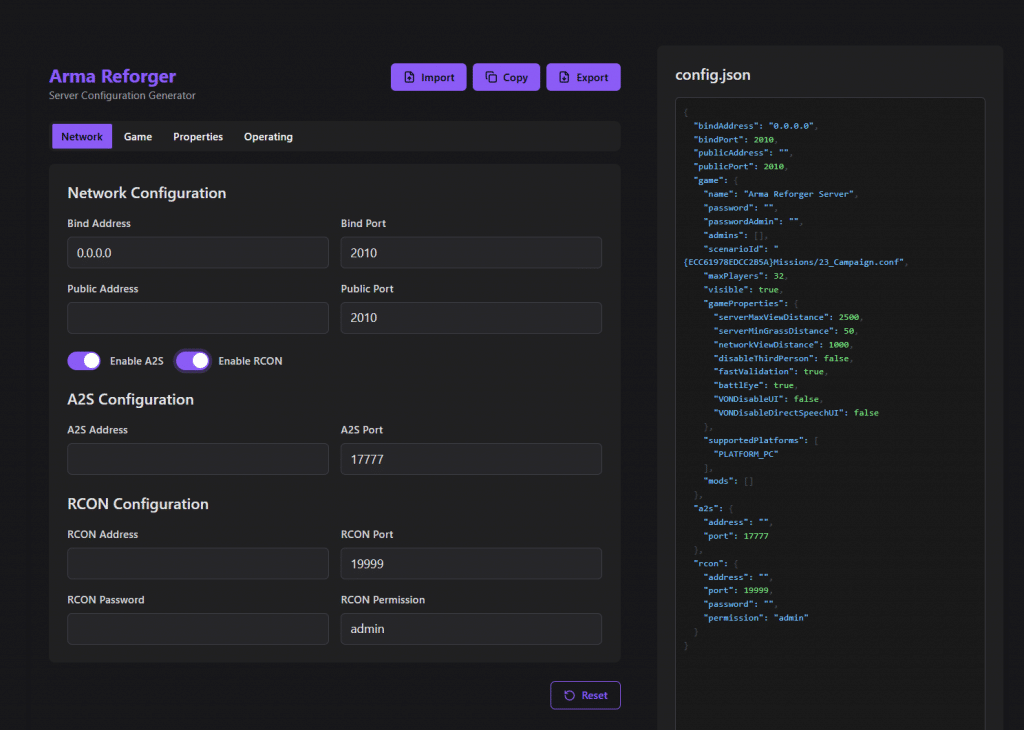Select the RCON Permission field showing admin

pyautogui.click(x=470, y=628)
